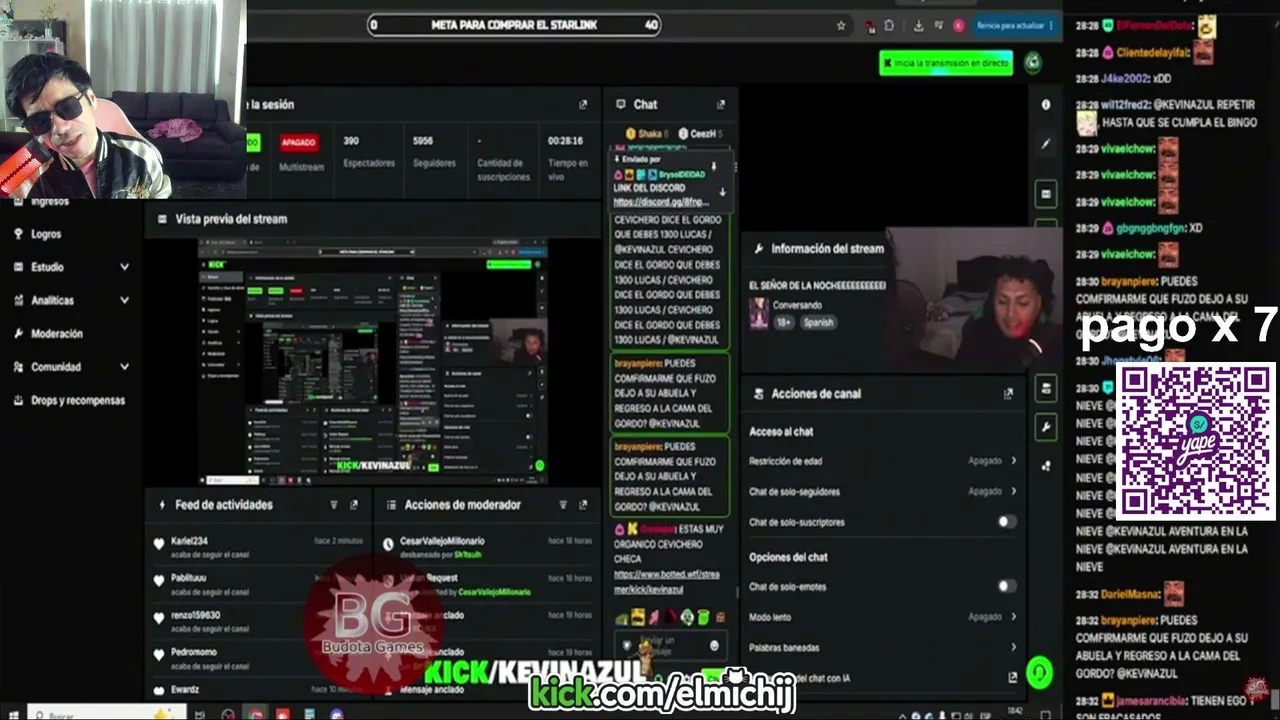This screenshot has height=720, width=1280.
Task: Open the Feed de actividades filter
Action: [x=334, y=505]
